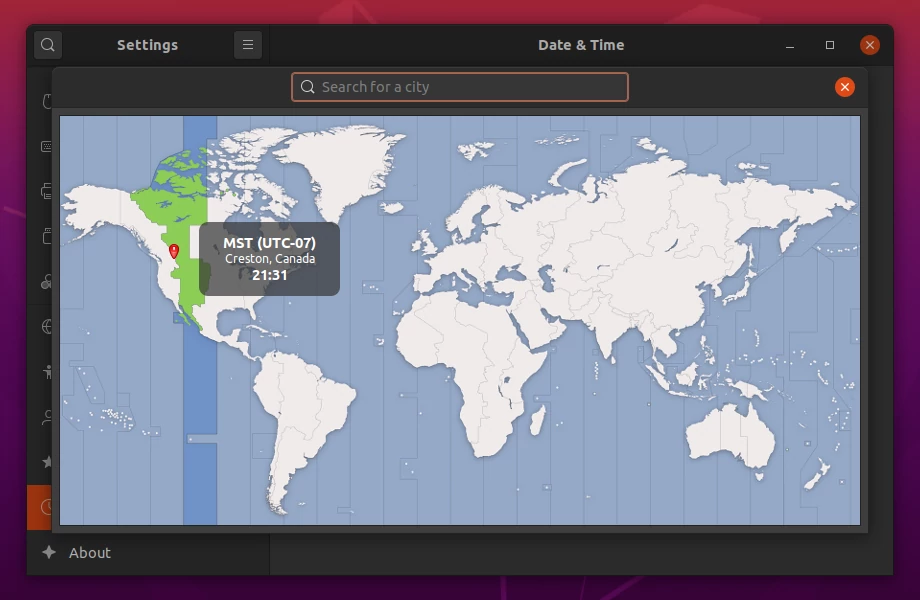Select Australia on the time zone map
The image size is (920, 600).
(730, 436)
